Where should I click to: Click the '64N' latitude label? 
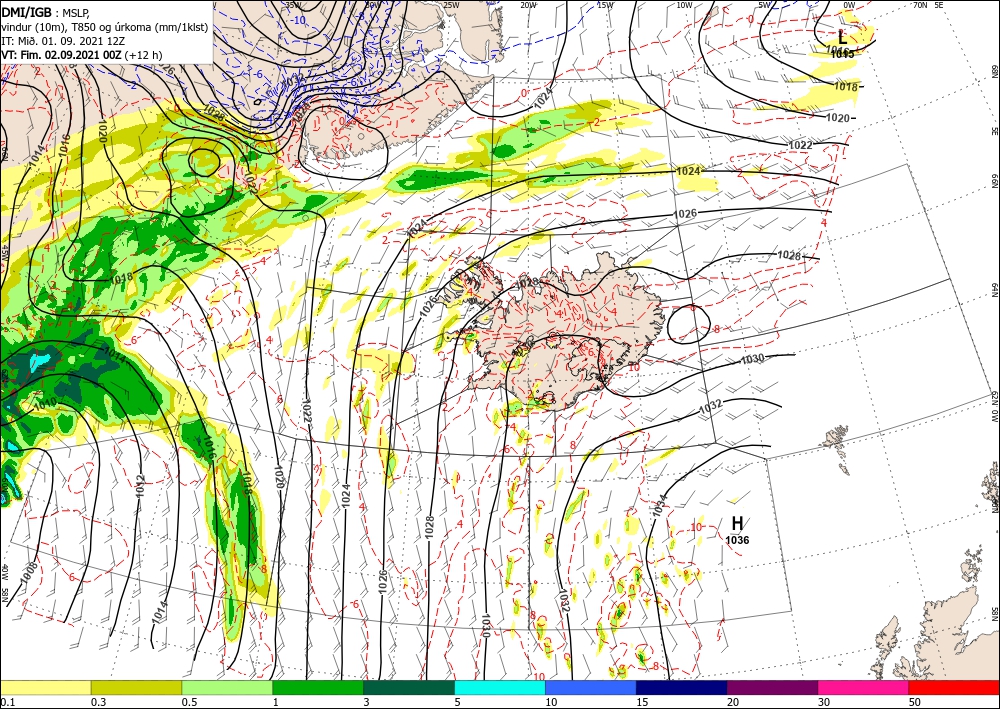994,290
